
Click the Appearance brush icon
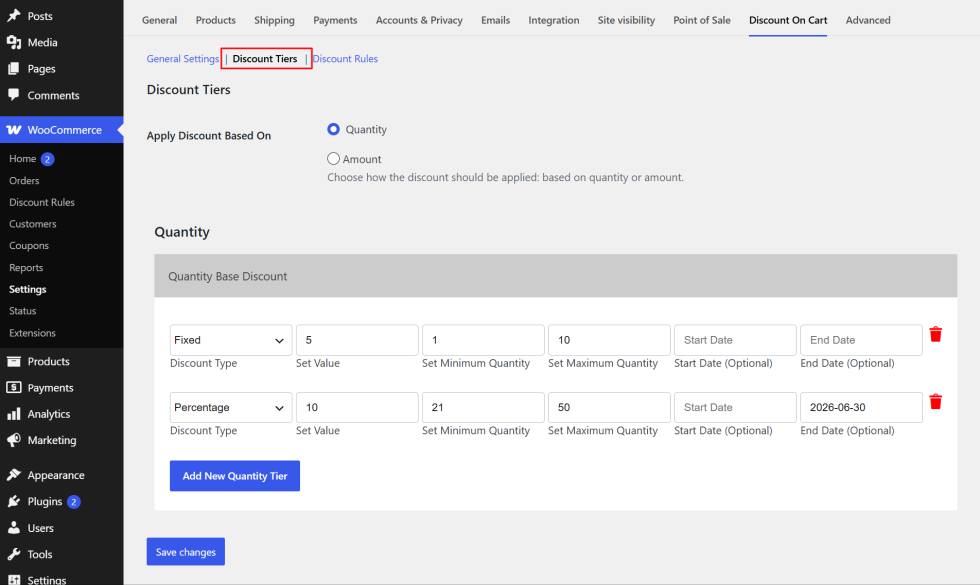14,475
